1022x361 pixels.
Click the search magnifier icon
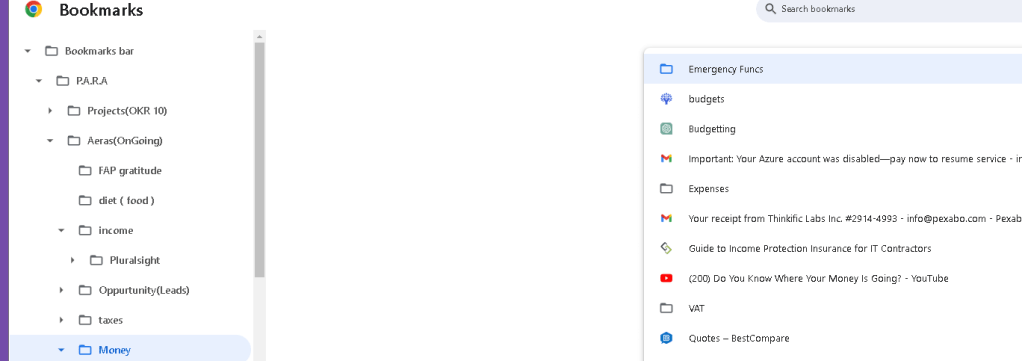click(770, 9)
